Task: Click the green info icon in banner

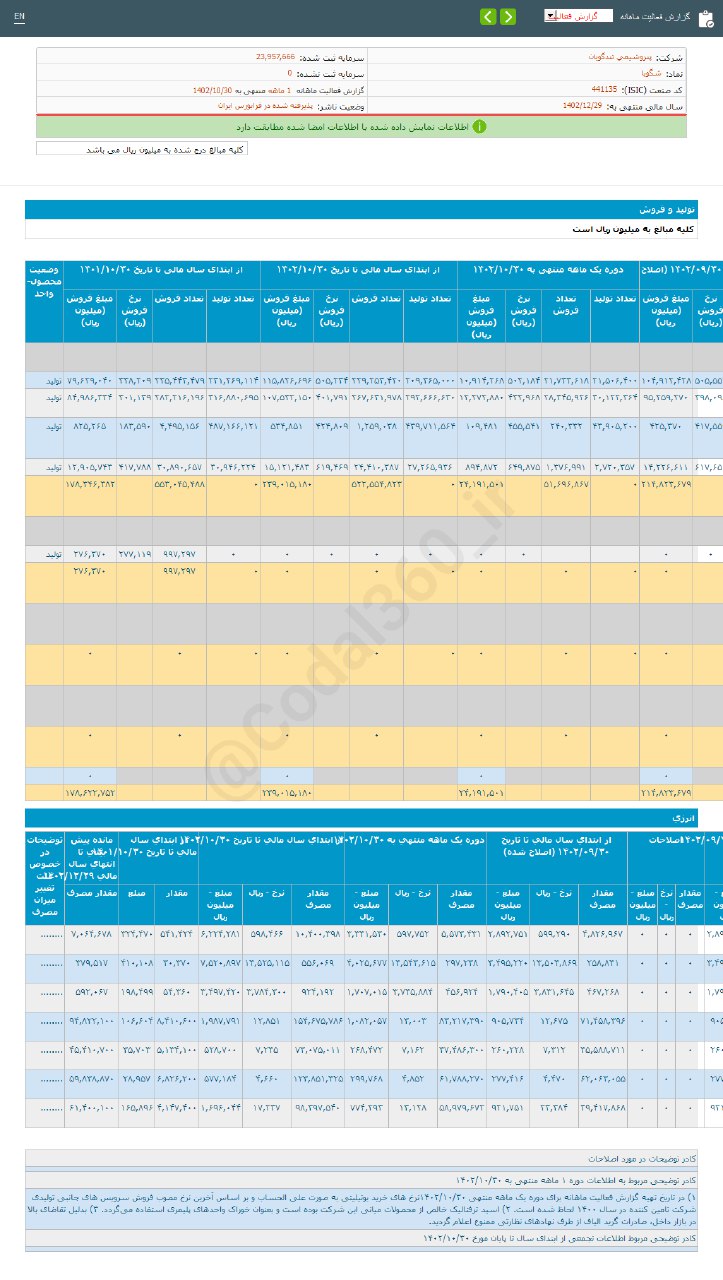Action: [x=479, y=127]
